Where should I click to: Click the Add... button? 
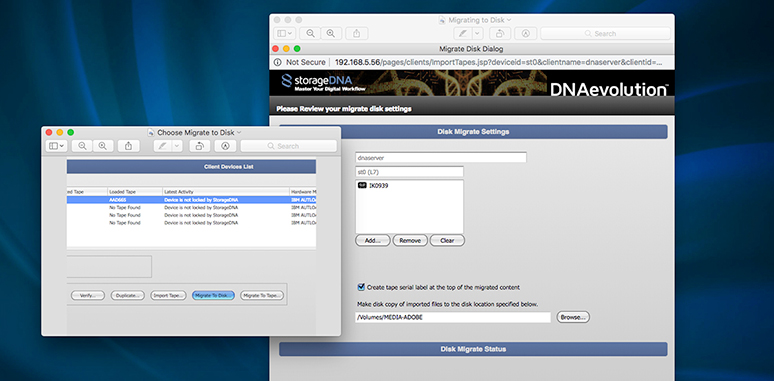[x=373, y=241]
